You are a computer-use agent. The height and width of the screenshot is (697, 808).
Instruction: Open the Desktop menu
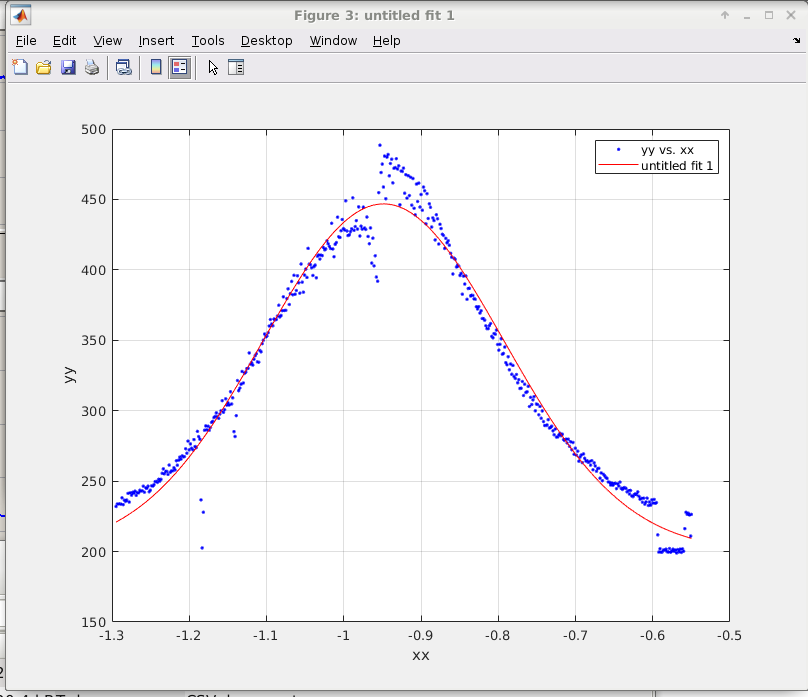click(267, 41)
